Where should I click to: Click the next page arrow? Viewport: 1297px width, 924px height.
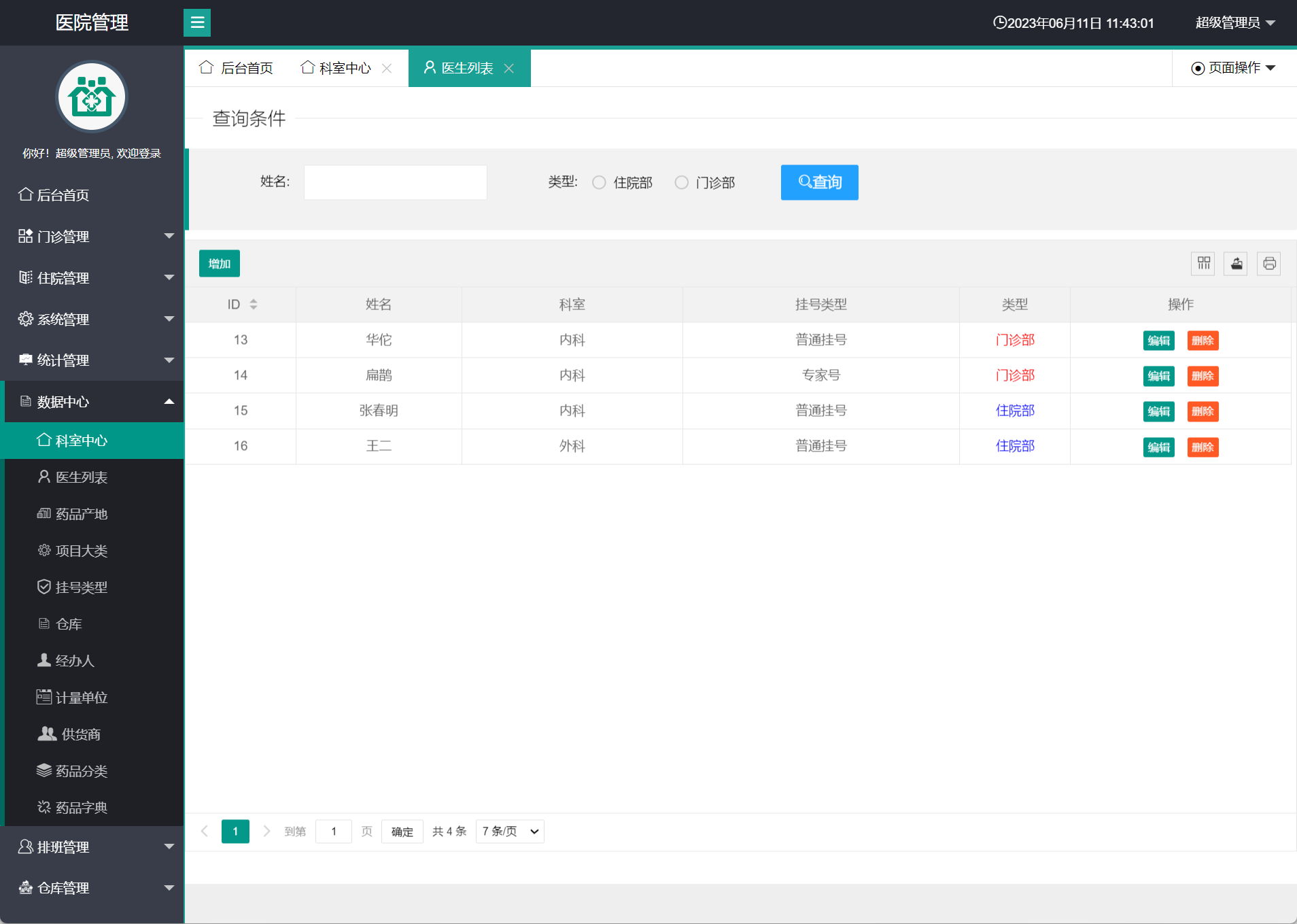pyautogui.click(x=266, y=832)
